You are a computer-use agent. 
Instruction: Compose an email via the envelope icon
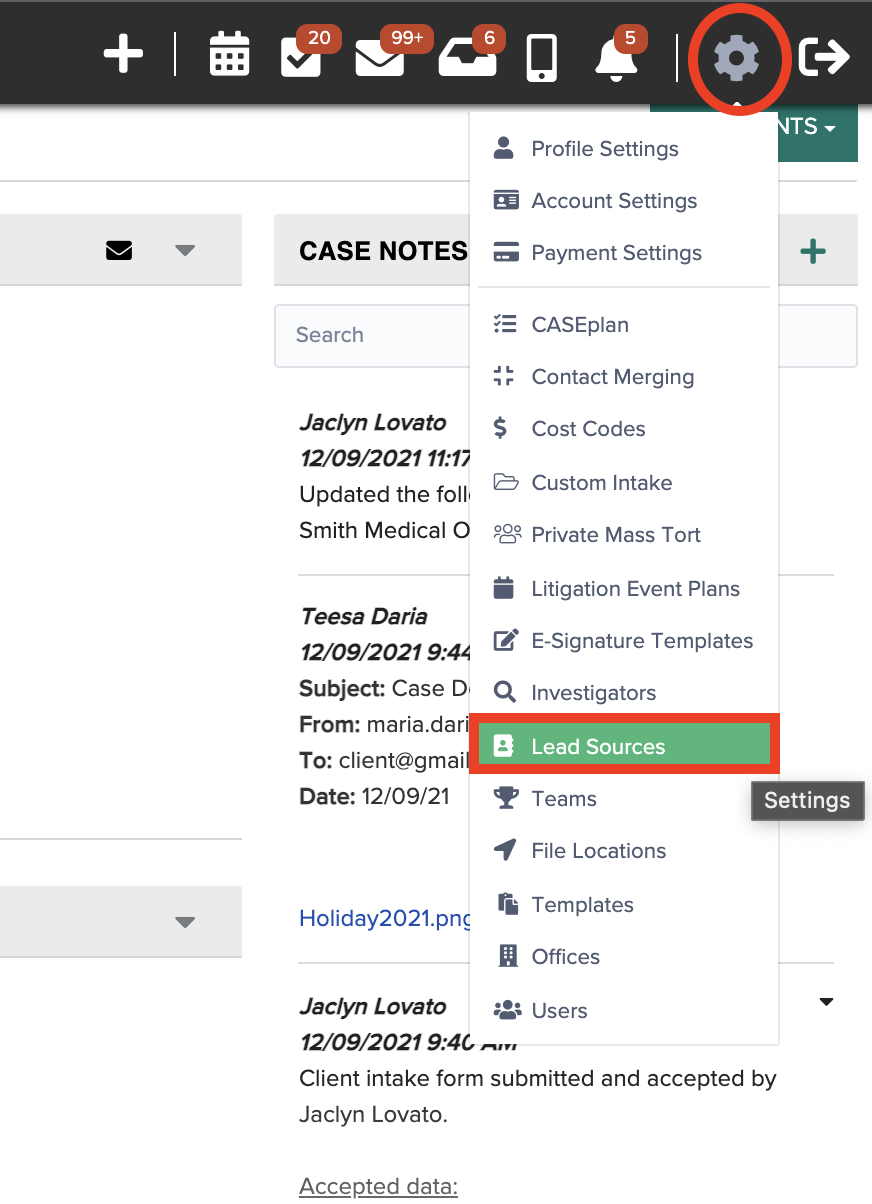pos(119,250)
